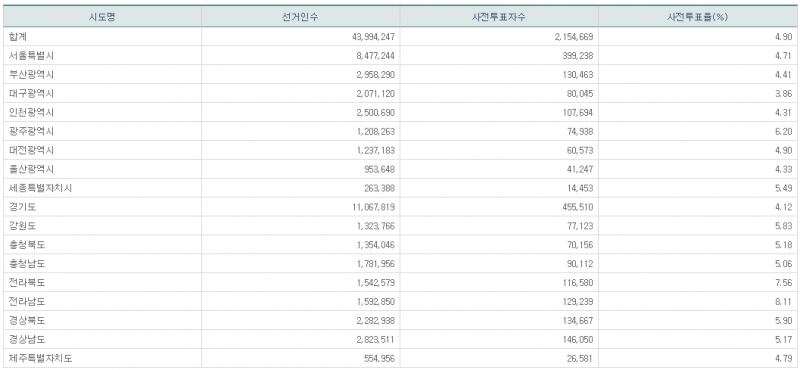
Task: Click the voters value 1,781,956
Action: (x=375, y=264)
